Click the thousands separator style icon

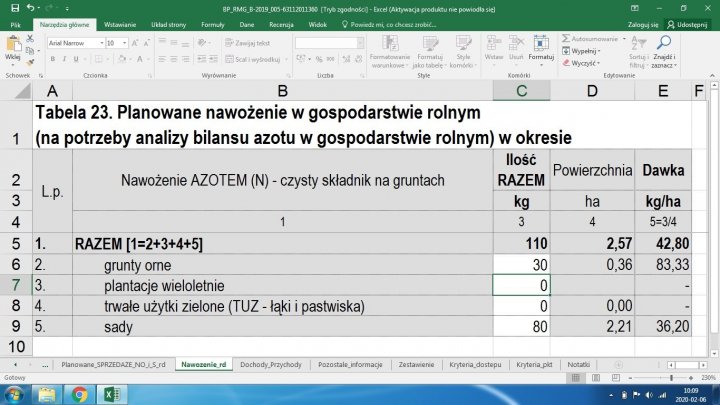(331, 59)
